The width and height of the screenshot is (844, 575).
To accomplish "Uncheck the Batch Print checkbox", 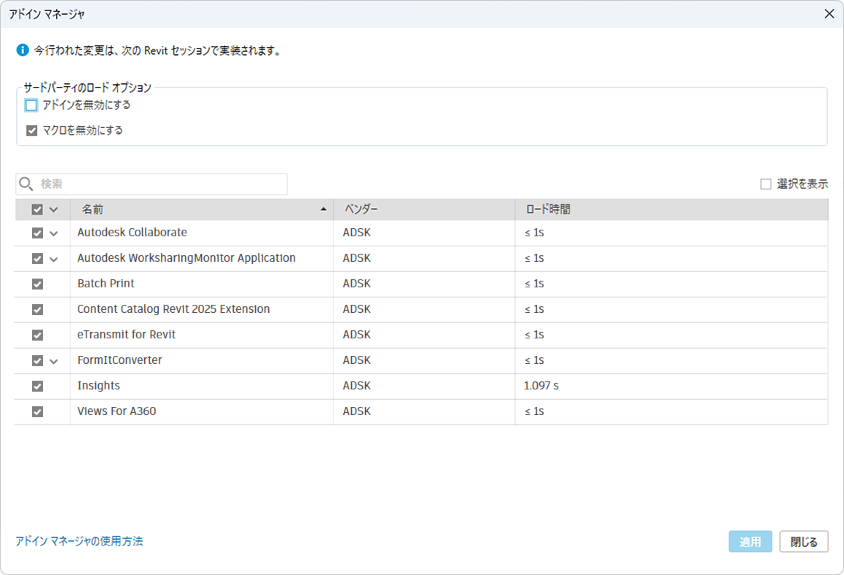I will pyautogui.click(x=37, y=284).
